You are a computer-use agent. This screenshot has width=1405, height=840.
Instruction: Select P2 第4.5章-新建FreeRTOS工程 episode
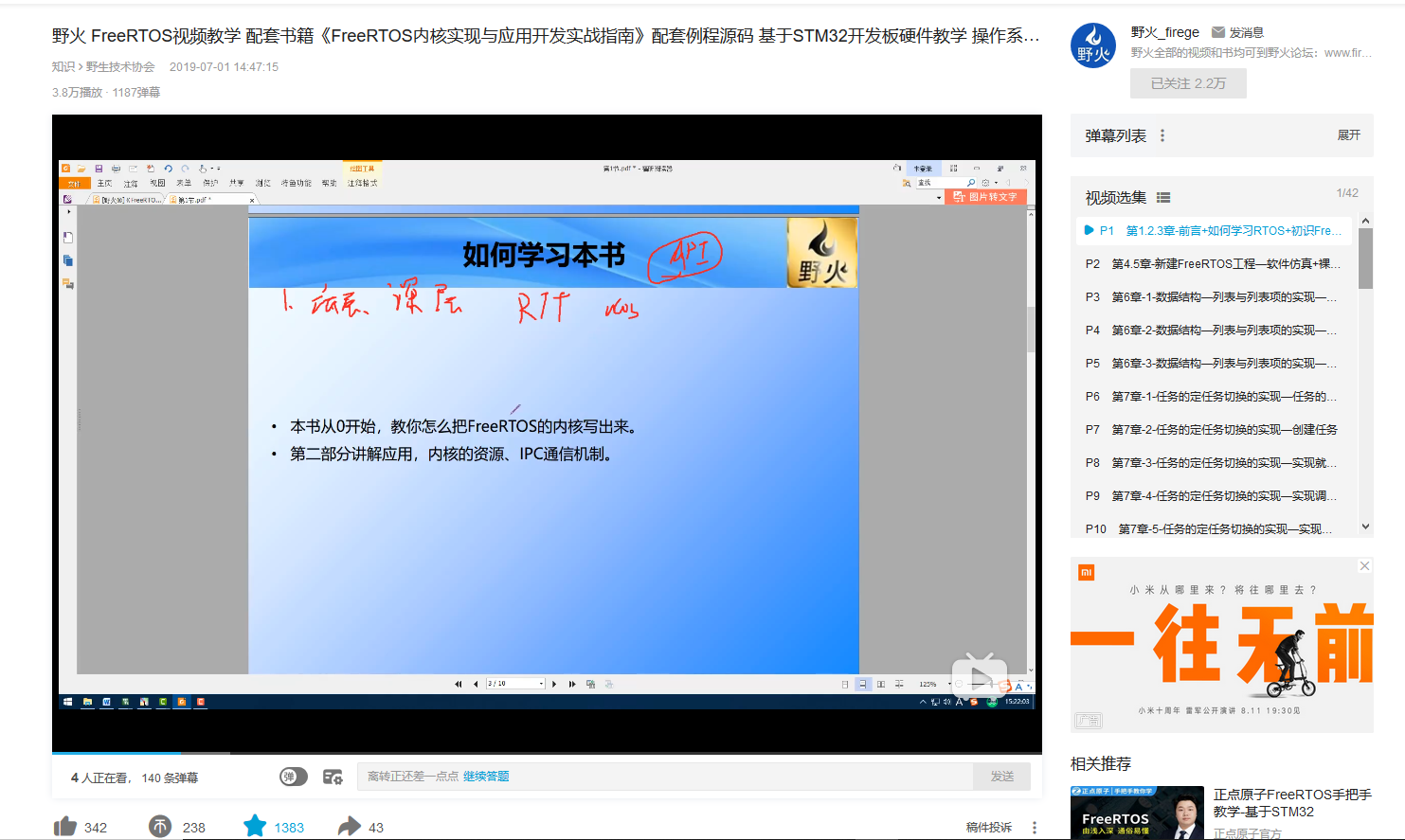click(x=1215, y=264)
